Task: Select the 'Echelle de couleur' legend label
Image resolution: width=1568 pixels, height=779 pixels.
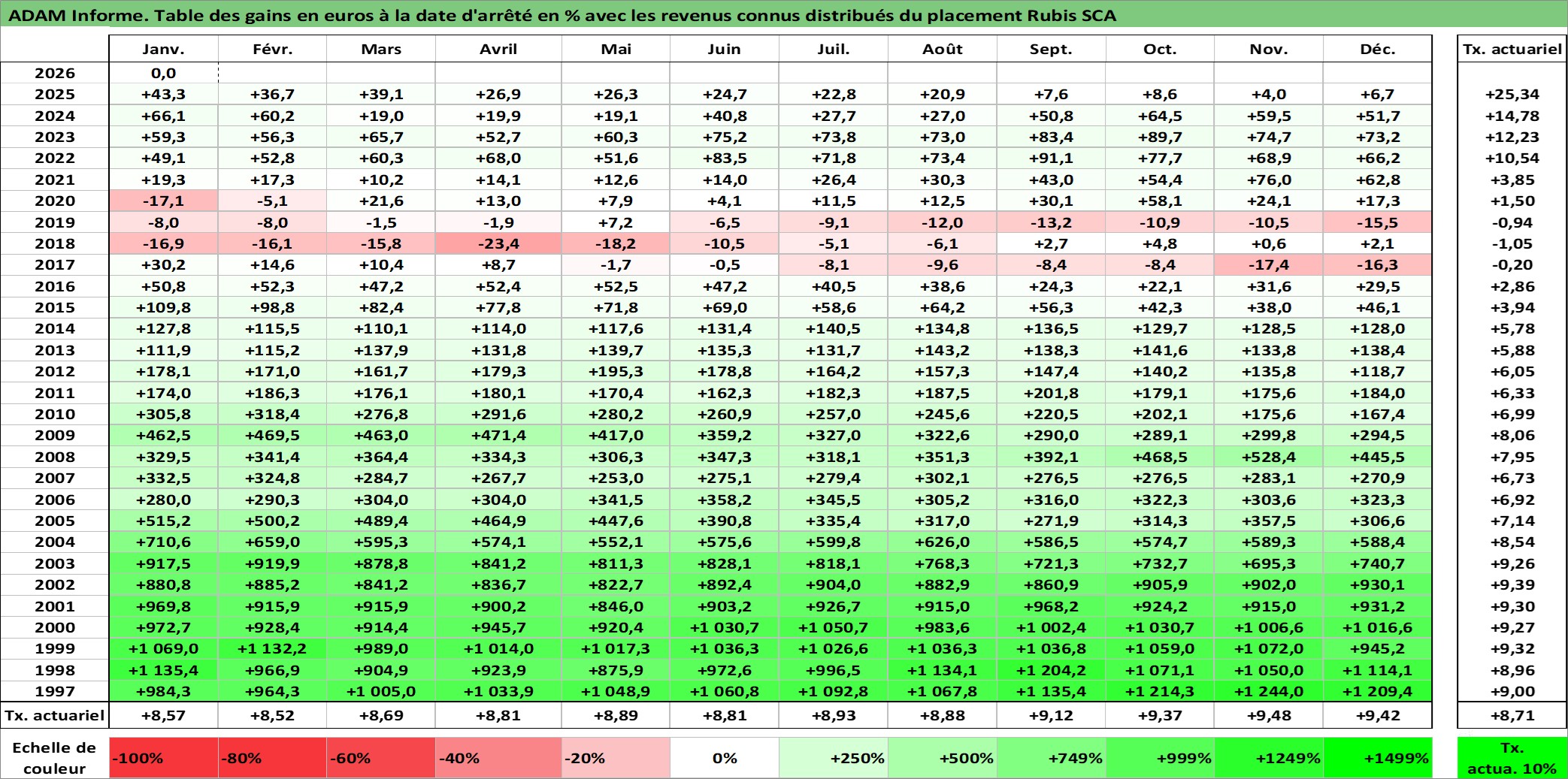Action: click(55, 758)
